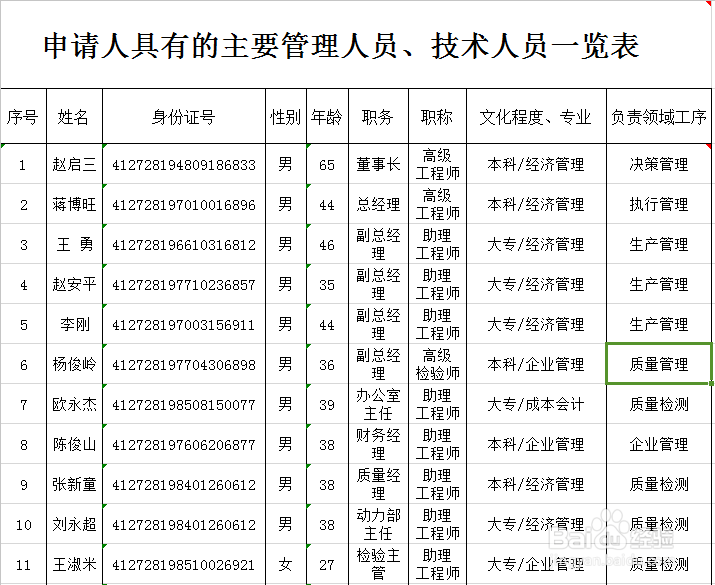The image size is (715, 585).
Task: Select the title 申请人具有的主要管理人员、技术人员一览表
Action: 341,46
